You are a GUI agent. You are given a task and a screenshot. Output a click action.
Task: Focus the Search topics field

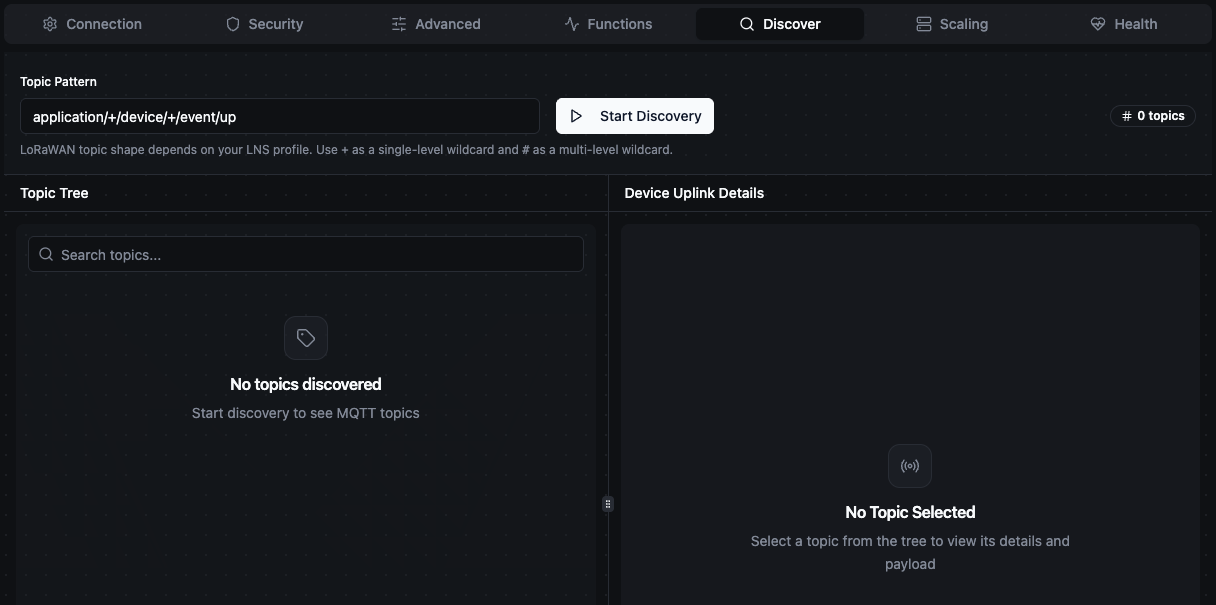pyautogui.click(x=306, y=254)
